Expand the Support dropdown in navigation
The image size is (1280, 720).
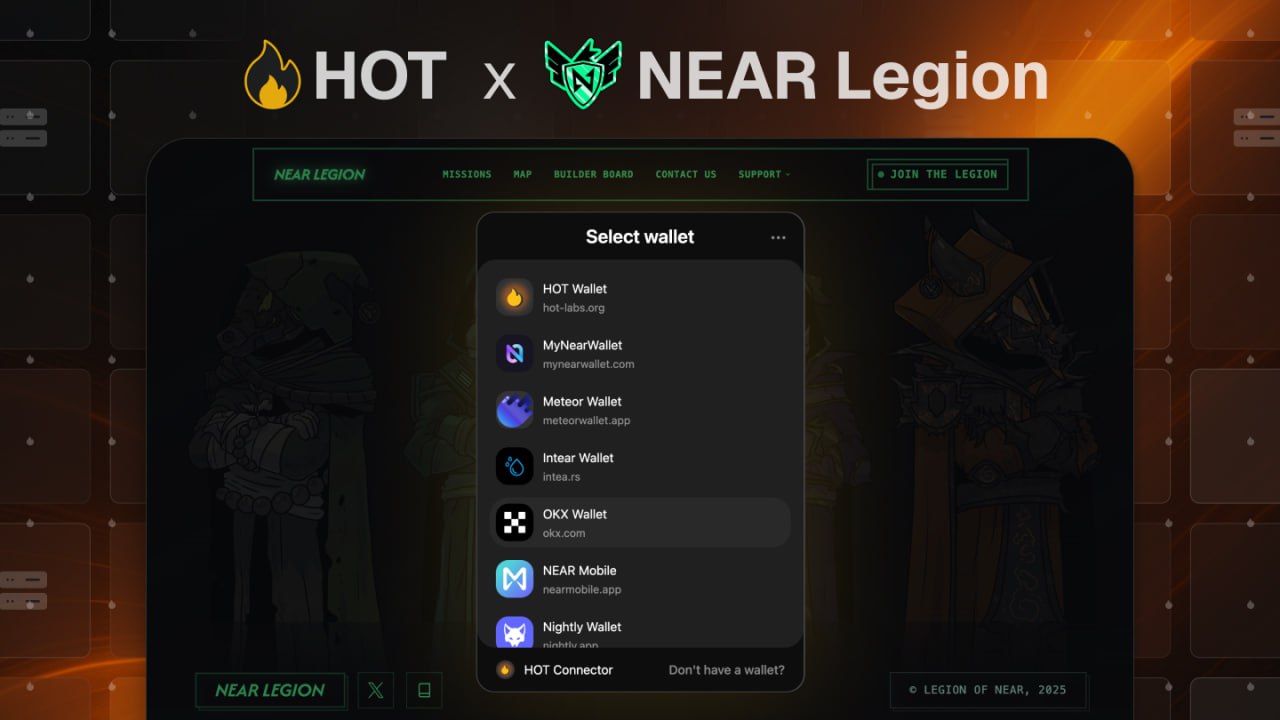pos(764,174)
